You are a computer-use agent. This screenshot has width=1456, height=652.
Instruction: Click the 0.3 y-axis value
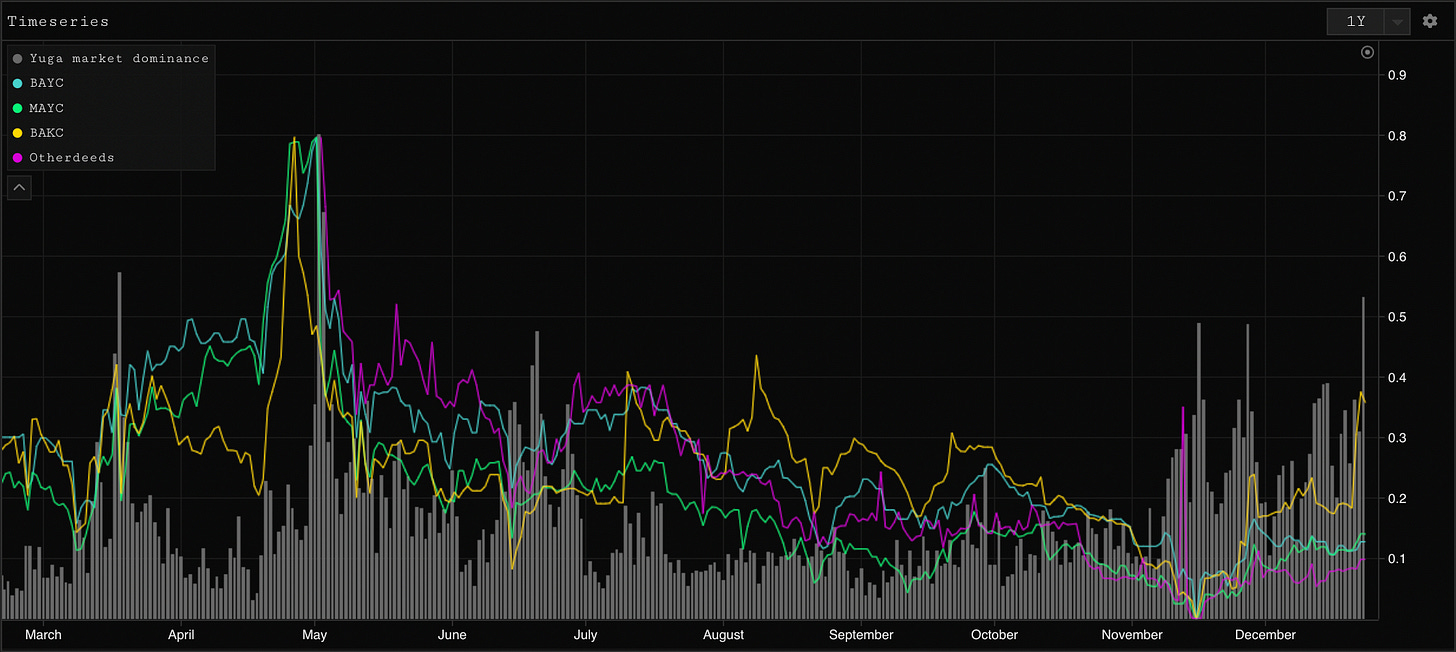coord(1396,438)
